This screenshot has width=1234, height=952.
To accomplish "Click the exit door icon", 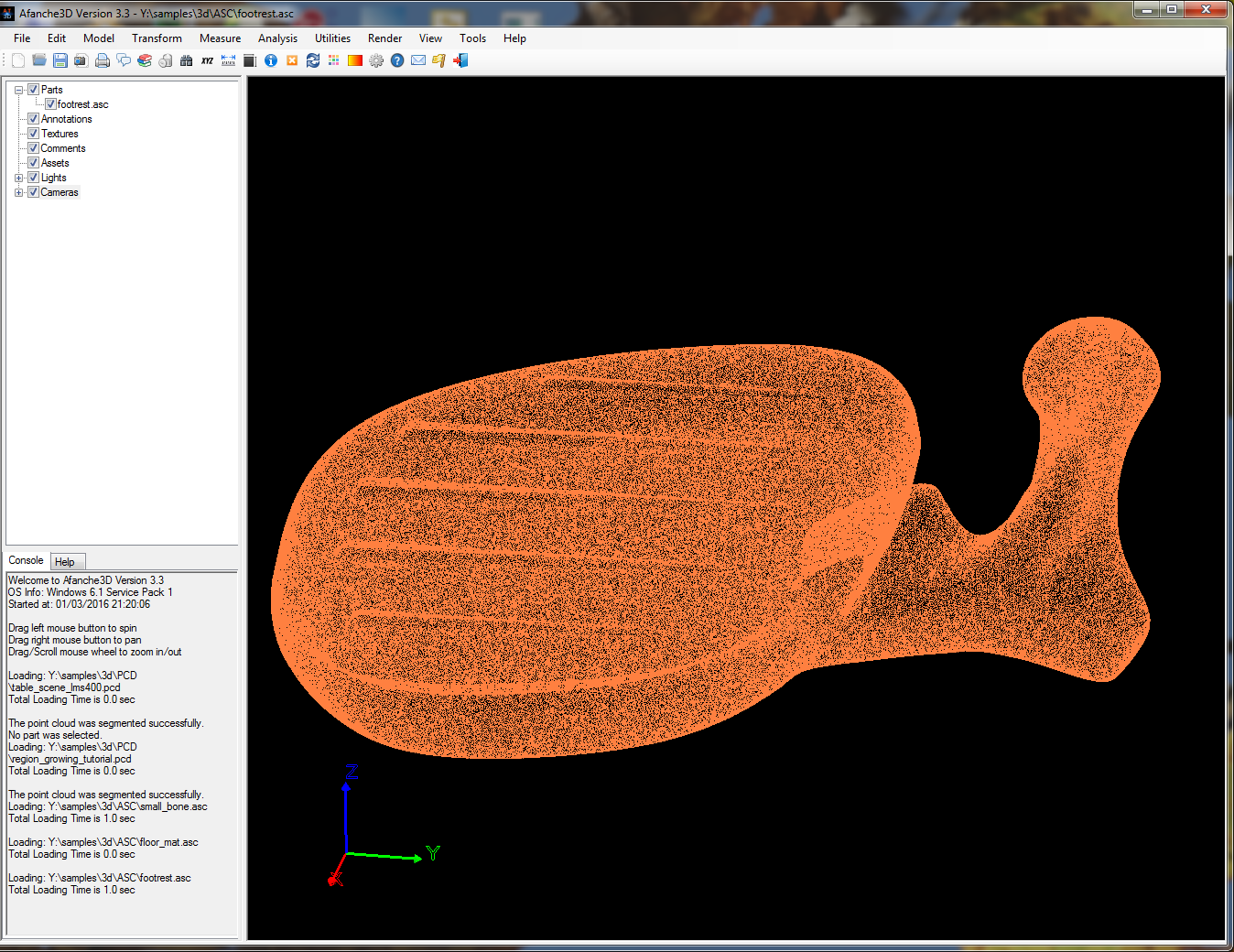I will pos(460,60).
